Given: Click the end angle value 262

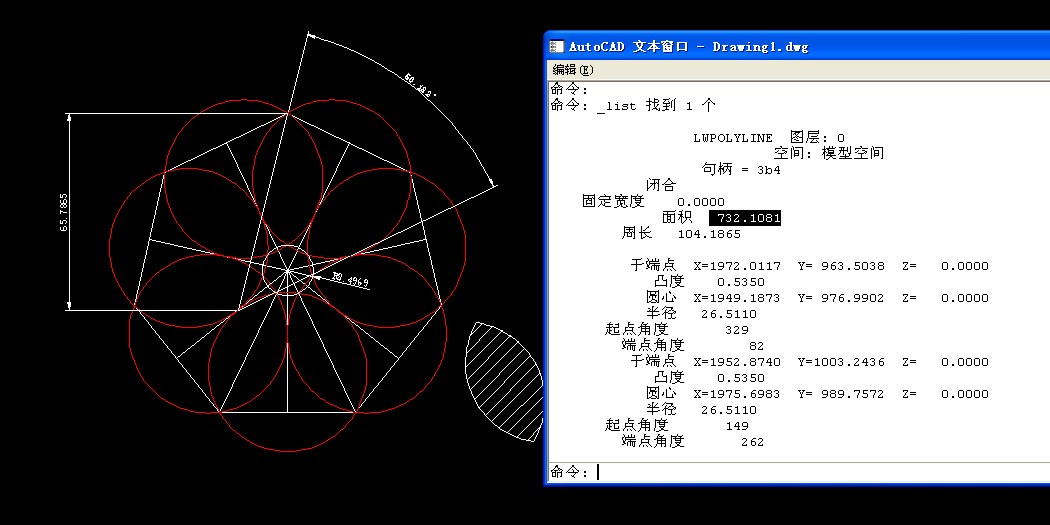Looking at the screenshot, I should coord(752,442).
